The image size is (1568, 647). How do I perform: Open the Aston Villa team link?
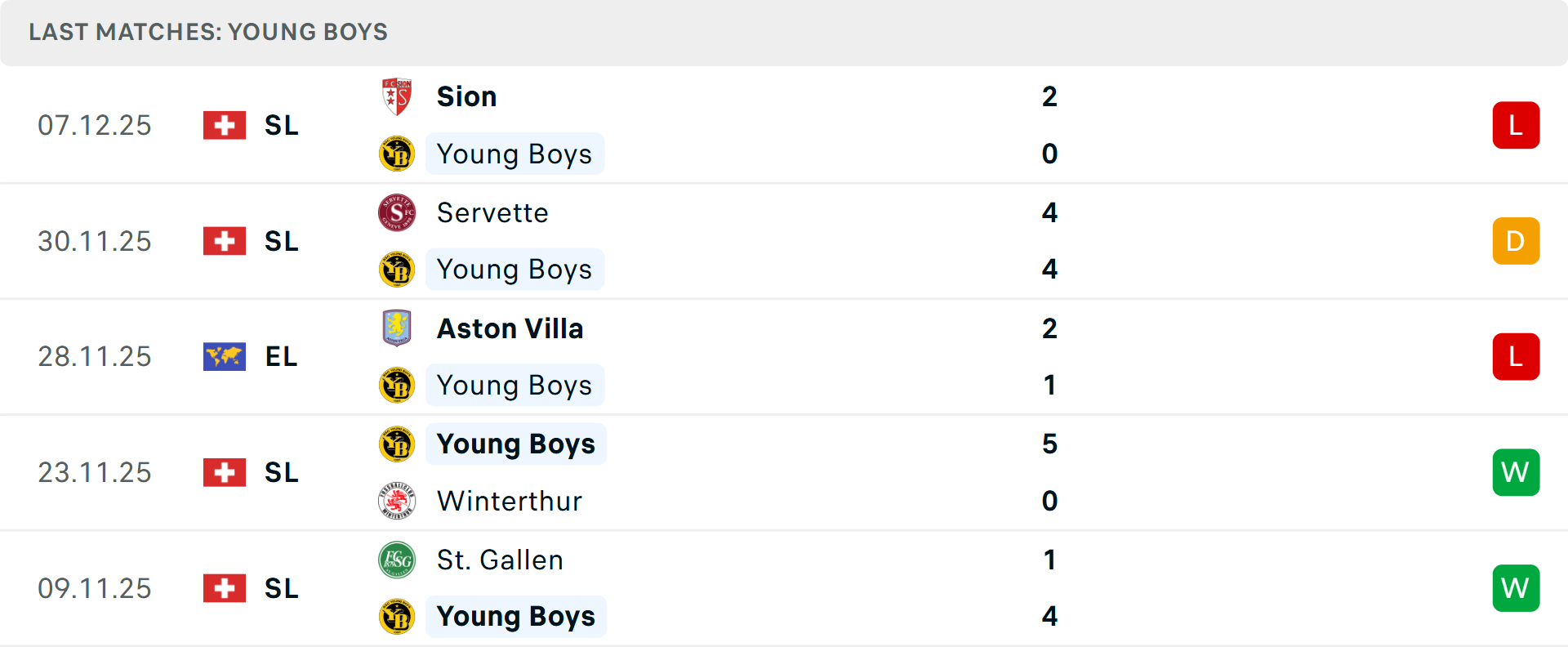click(x=510, y=328)
